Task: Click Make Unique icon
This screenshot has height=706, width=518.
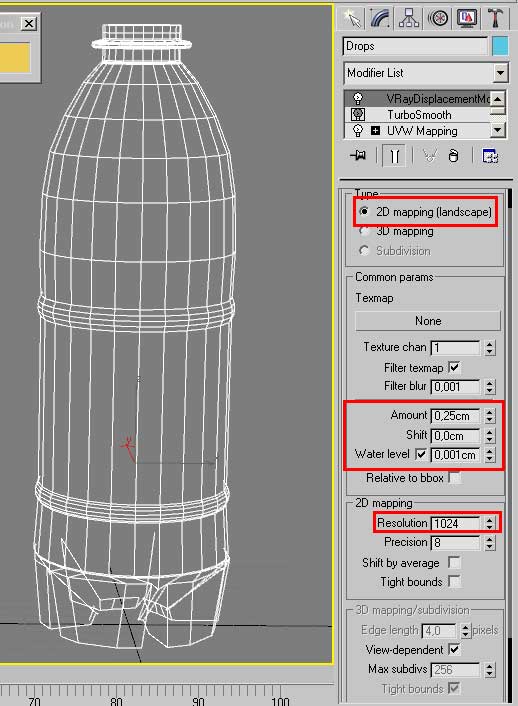Action: pyautogui.click(x=430, y=156)
